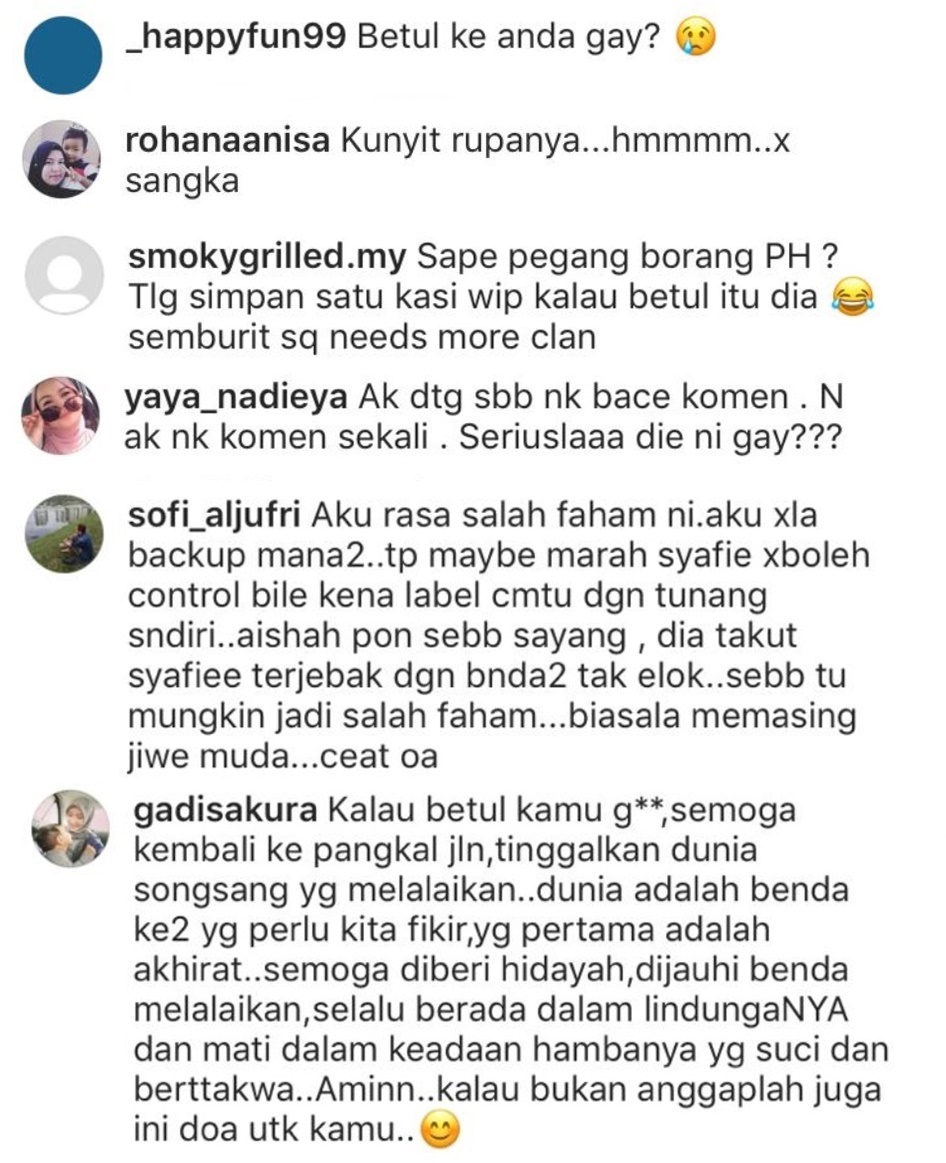Open _happyfun99's blue profile avatar
This screenshot has width=946, height=1163.
point(63,56)
